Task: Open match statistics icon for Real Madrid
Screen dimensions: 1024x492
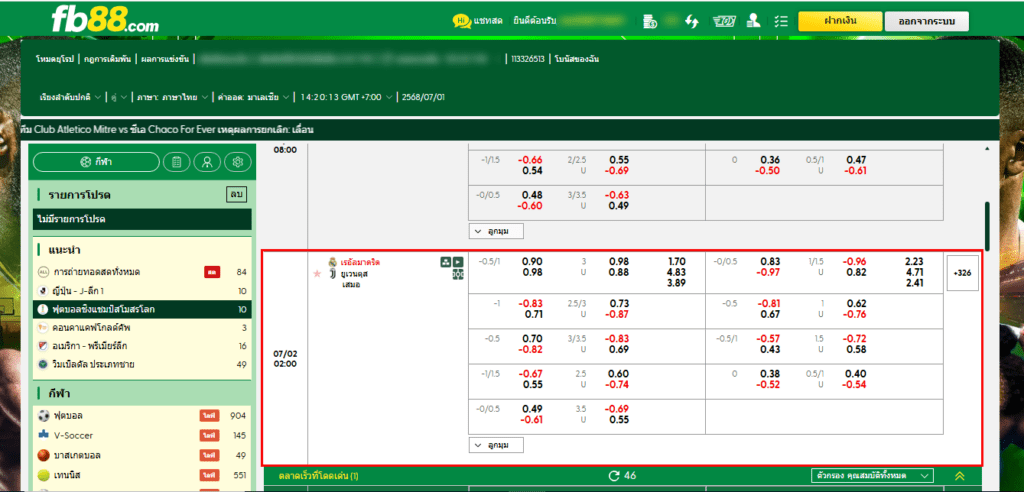Action: [x=445, y=262]
